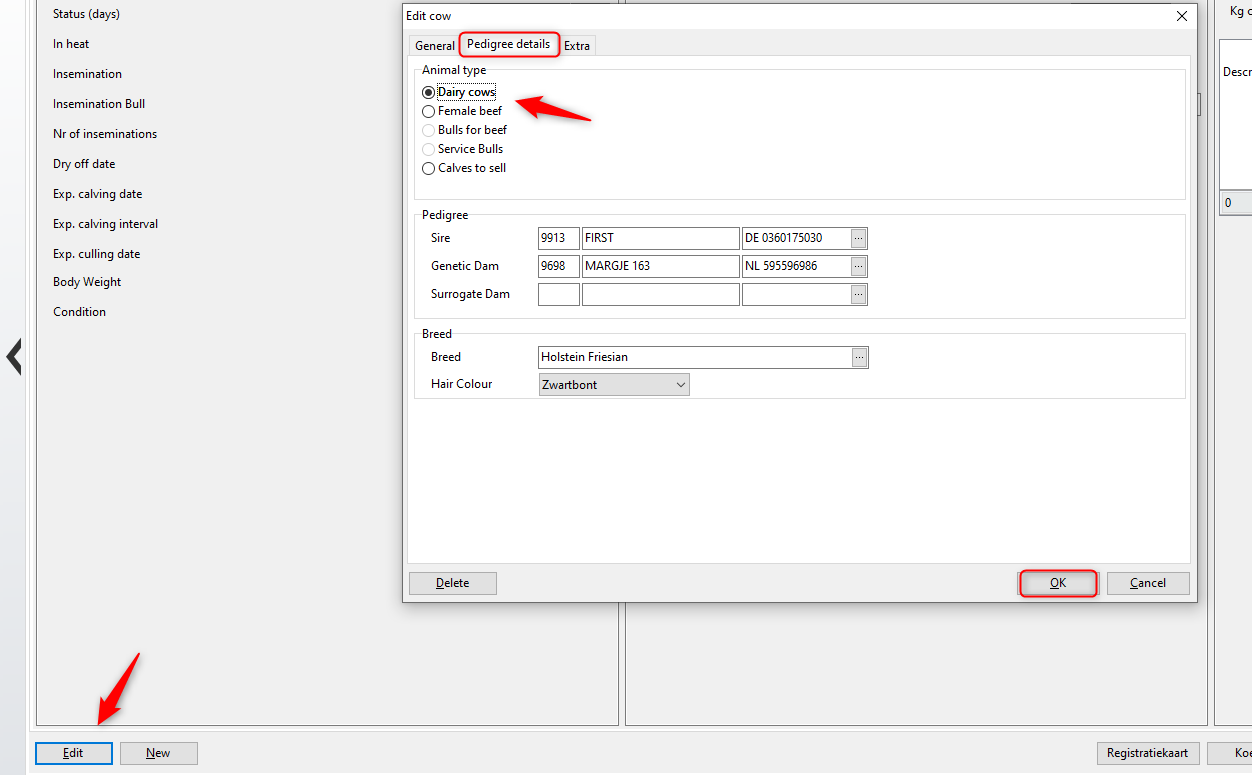Open the Breed browse ellipsis button

click(860, 357)
